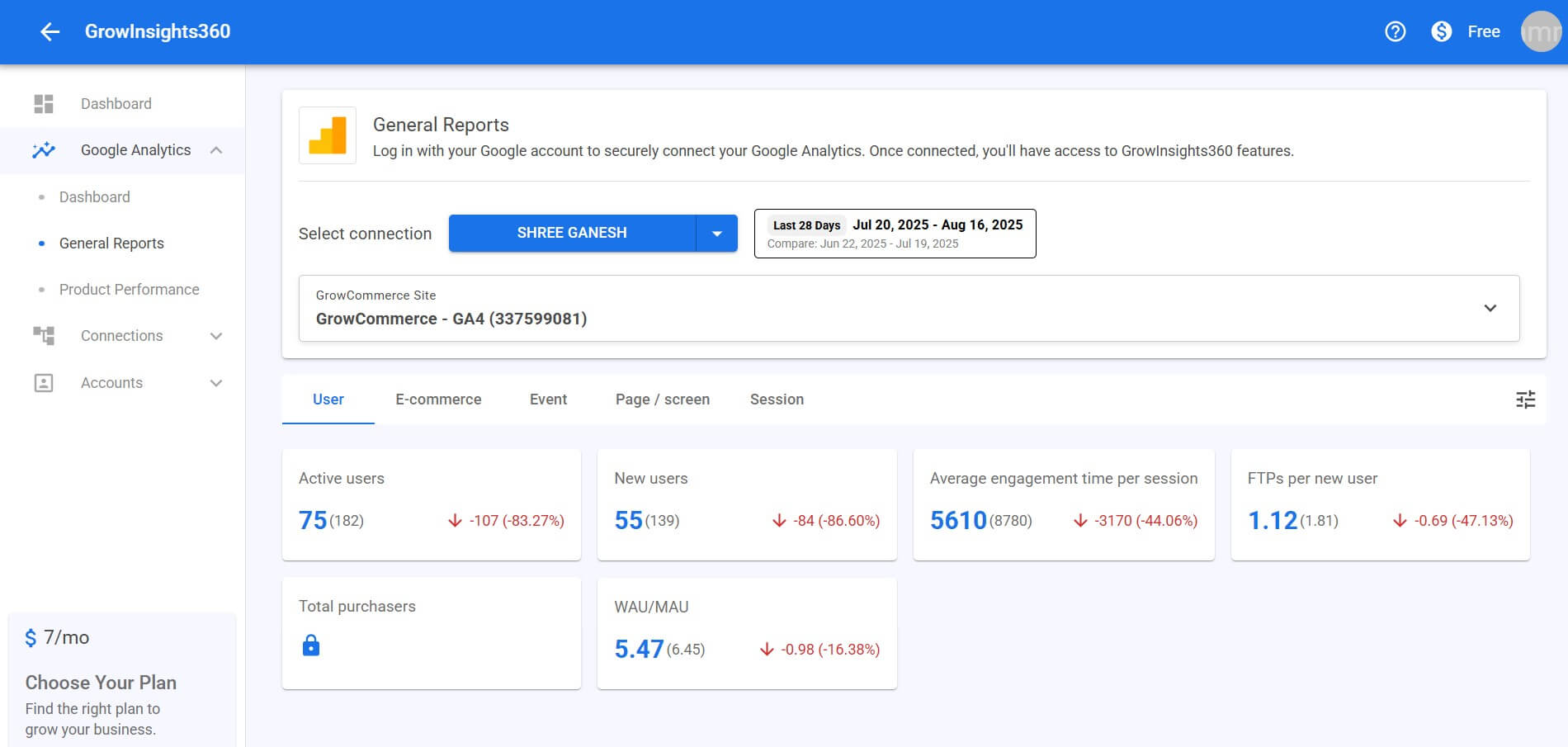Open the metrics filter settings icon
1568x747 pixels.
coord(1525,400)
